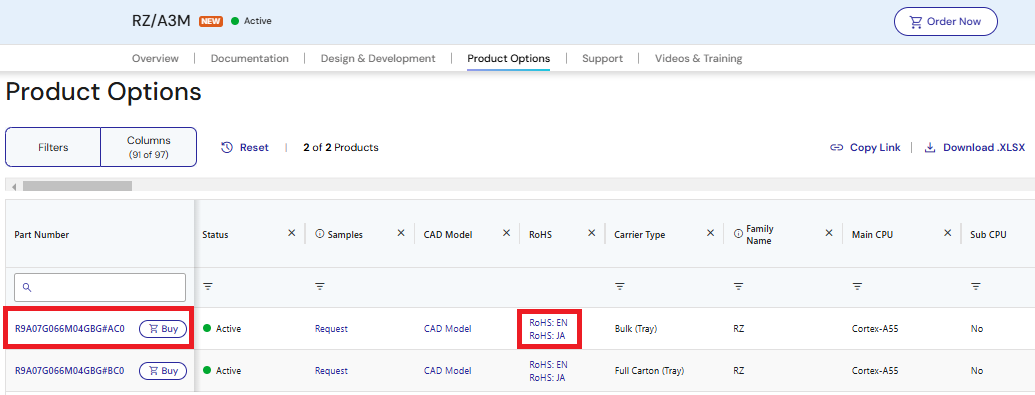
Task: Click Cortex-A55 in the Bulk (Tray) row
Action: [x=874, y=328]
